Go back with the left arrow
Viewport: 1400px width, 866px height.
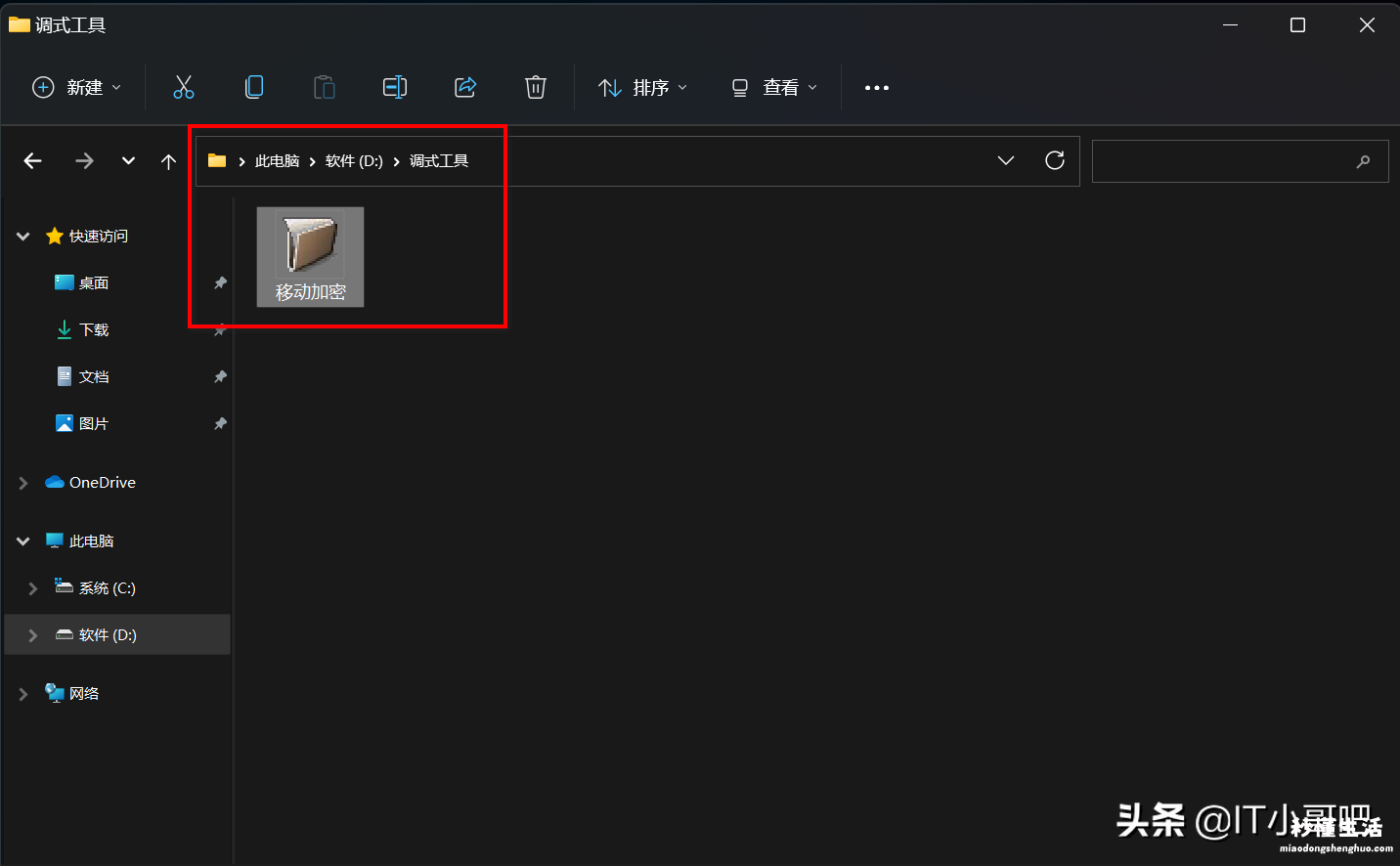[x=33, y=161]
